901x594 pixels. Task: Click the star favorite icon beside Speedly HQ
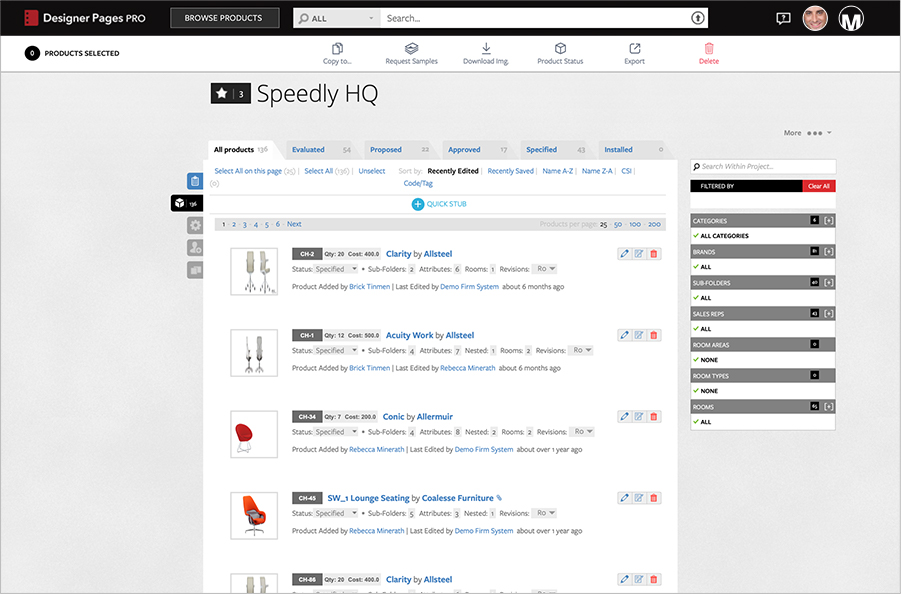222,93
